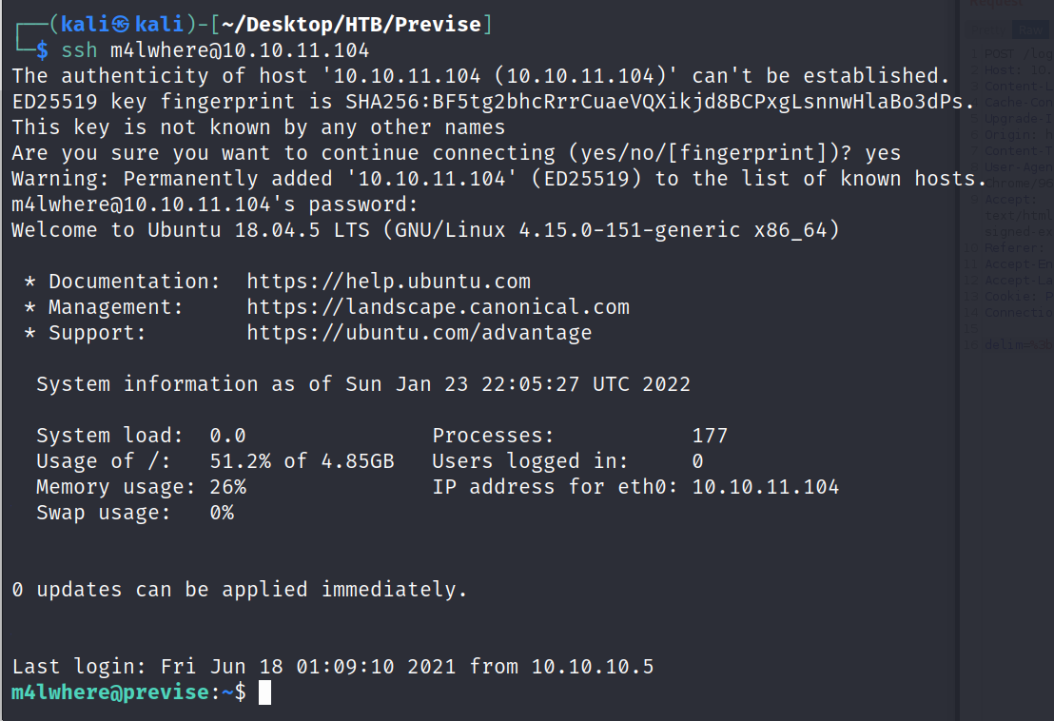Viewport: 1054px width, 721px height.
Task: Click the 'yes' answer after fingerprint prompt
Action: click(882, 153)
